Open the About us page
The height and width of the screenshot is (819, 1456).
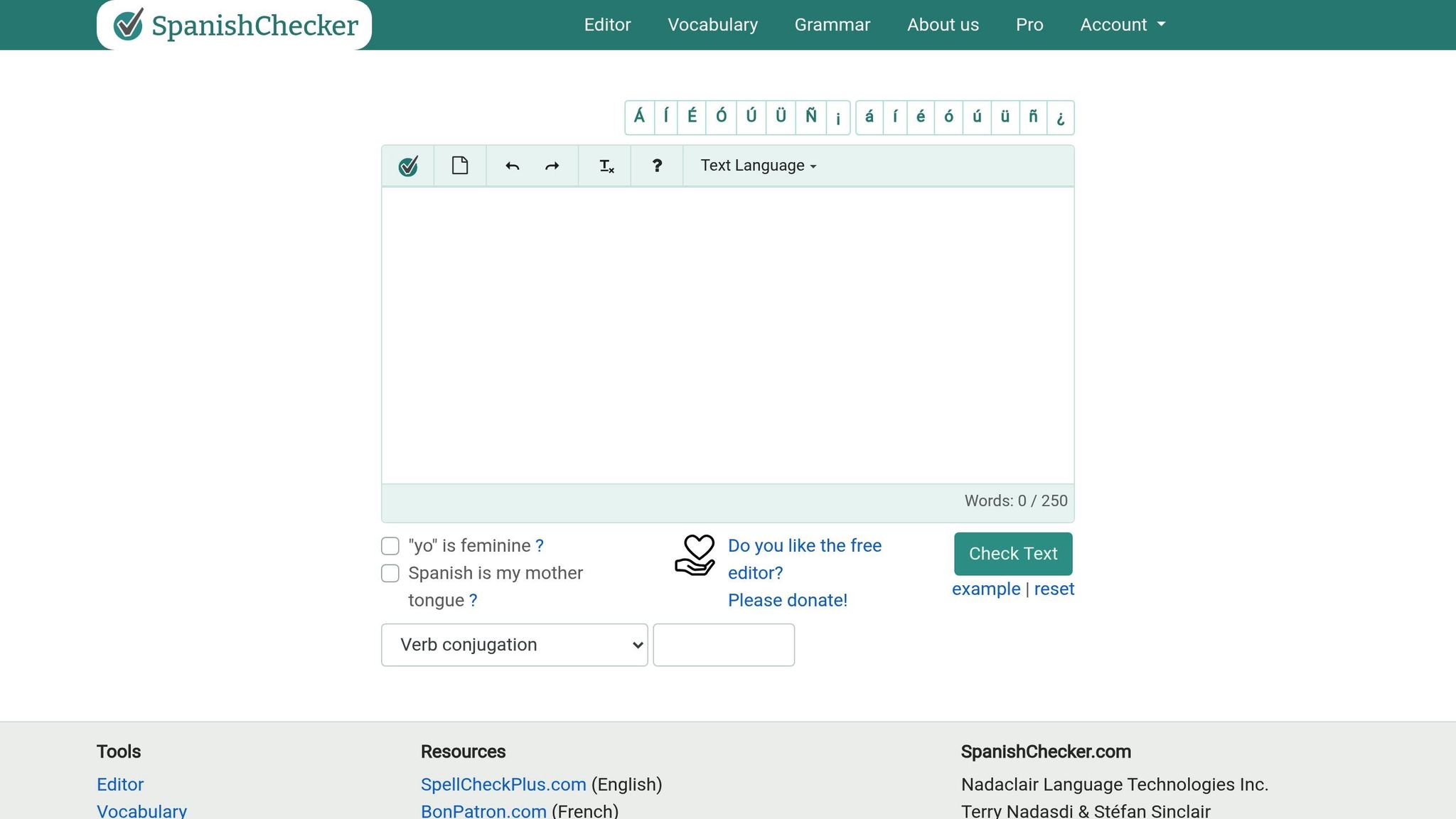(943, 25)
